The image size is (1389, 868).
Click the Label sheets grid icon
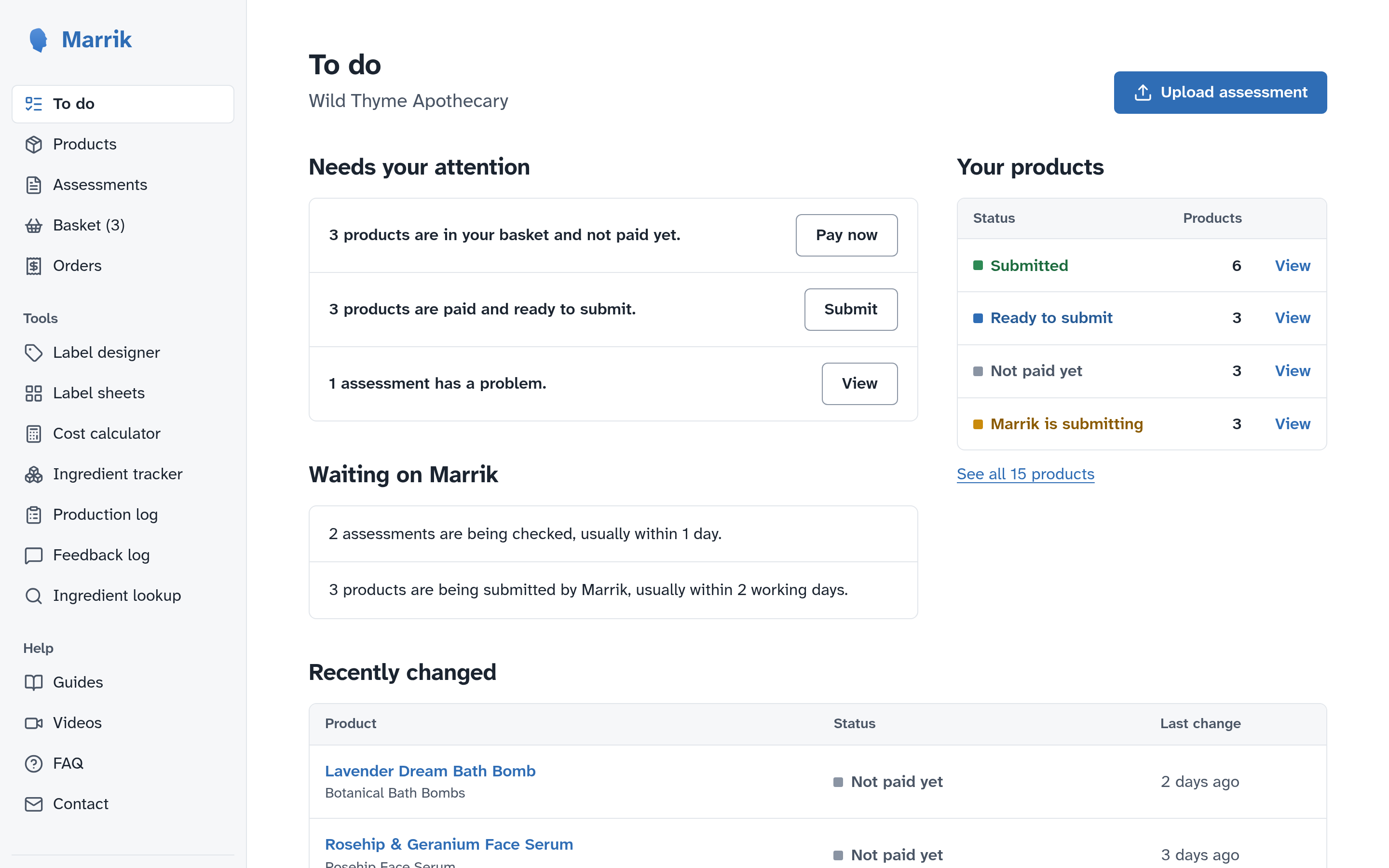pos(33,393)
